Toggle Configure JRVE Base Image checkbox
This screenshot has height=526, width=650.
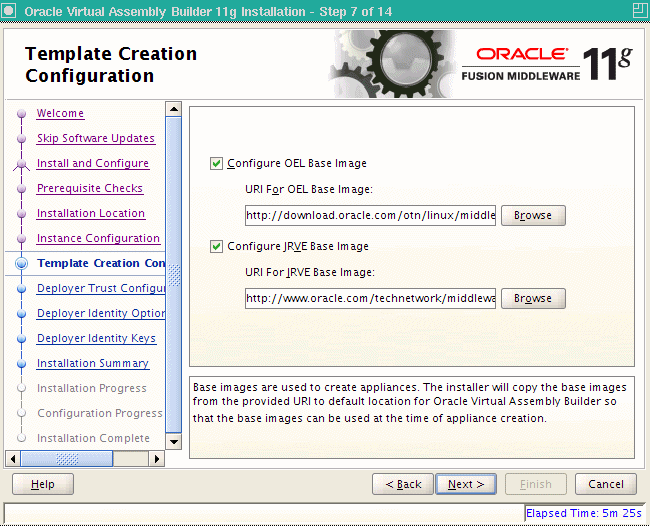tap(216, 247)
